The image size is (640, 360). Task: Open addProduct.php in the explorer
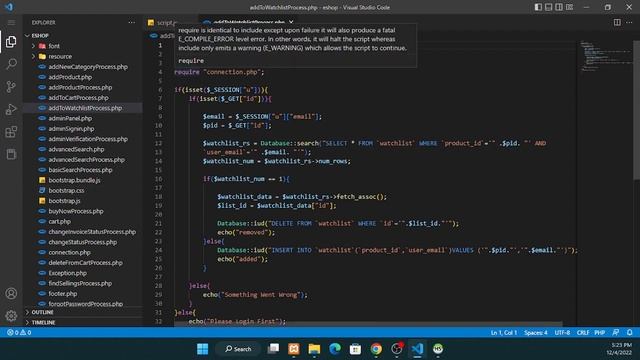pyautogui.click(x=70, y=77)
